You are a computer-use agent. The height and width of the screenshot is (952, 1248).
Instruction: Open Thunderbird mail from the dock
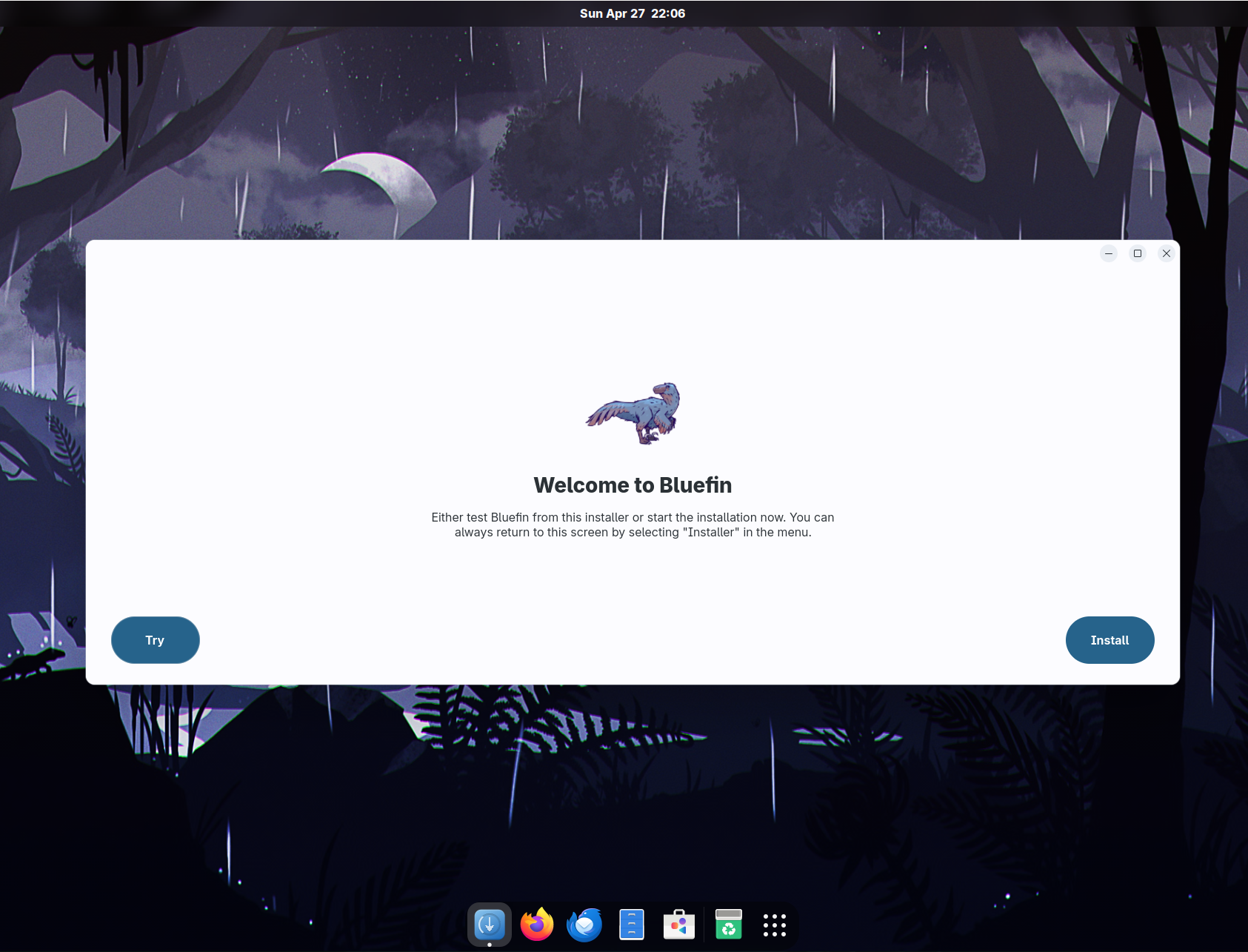click(584, 925)
